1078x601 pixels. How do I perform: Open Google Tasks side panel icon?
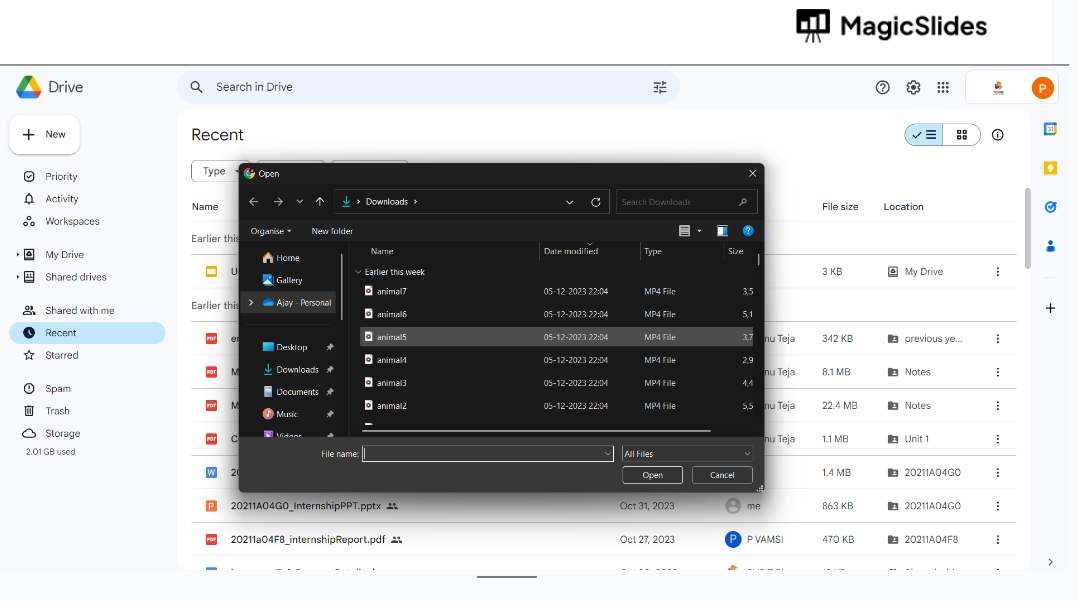coord(1050,207)
